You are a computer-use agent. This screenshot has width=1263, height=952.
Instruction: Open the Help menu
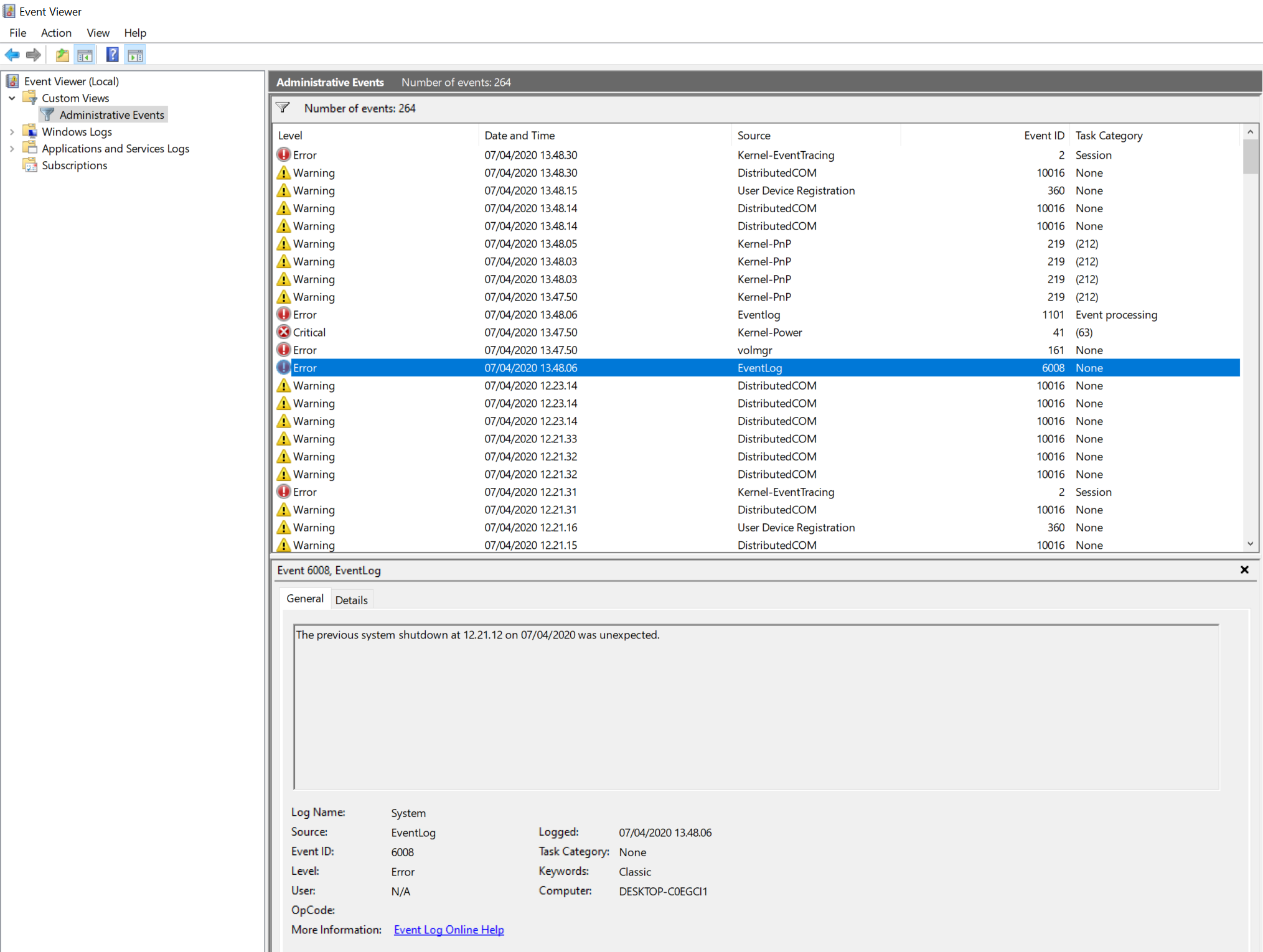(135, 32)
